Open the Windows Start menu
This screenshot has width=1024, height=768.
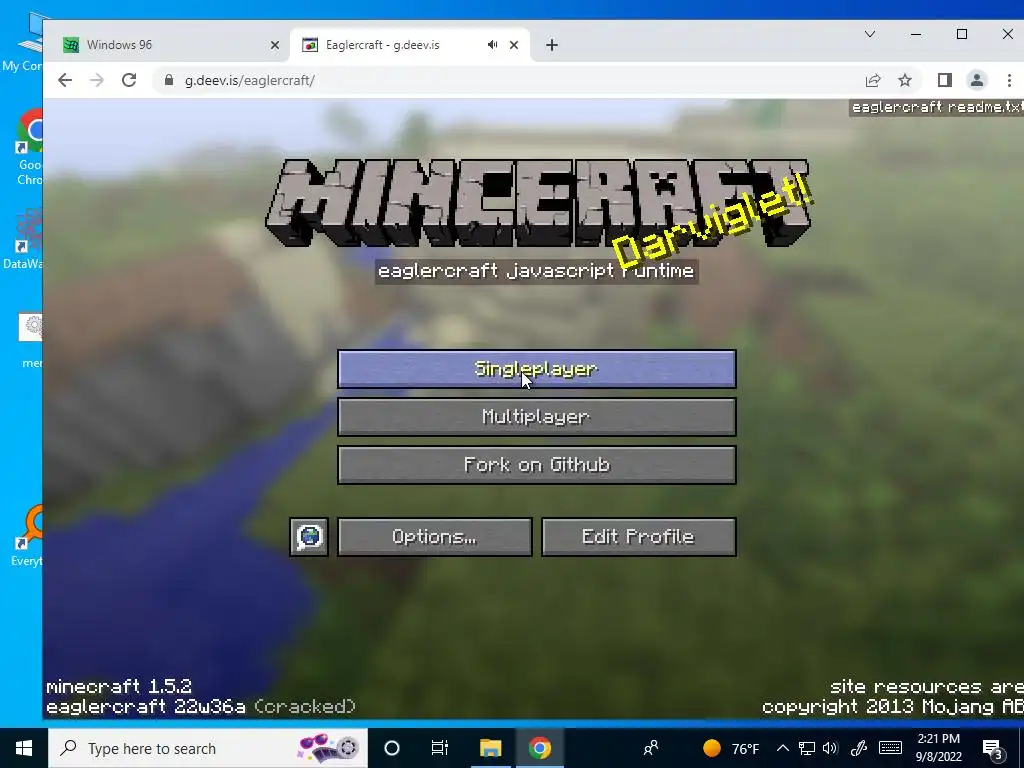[24, 748]
